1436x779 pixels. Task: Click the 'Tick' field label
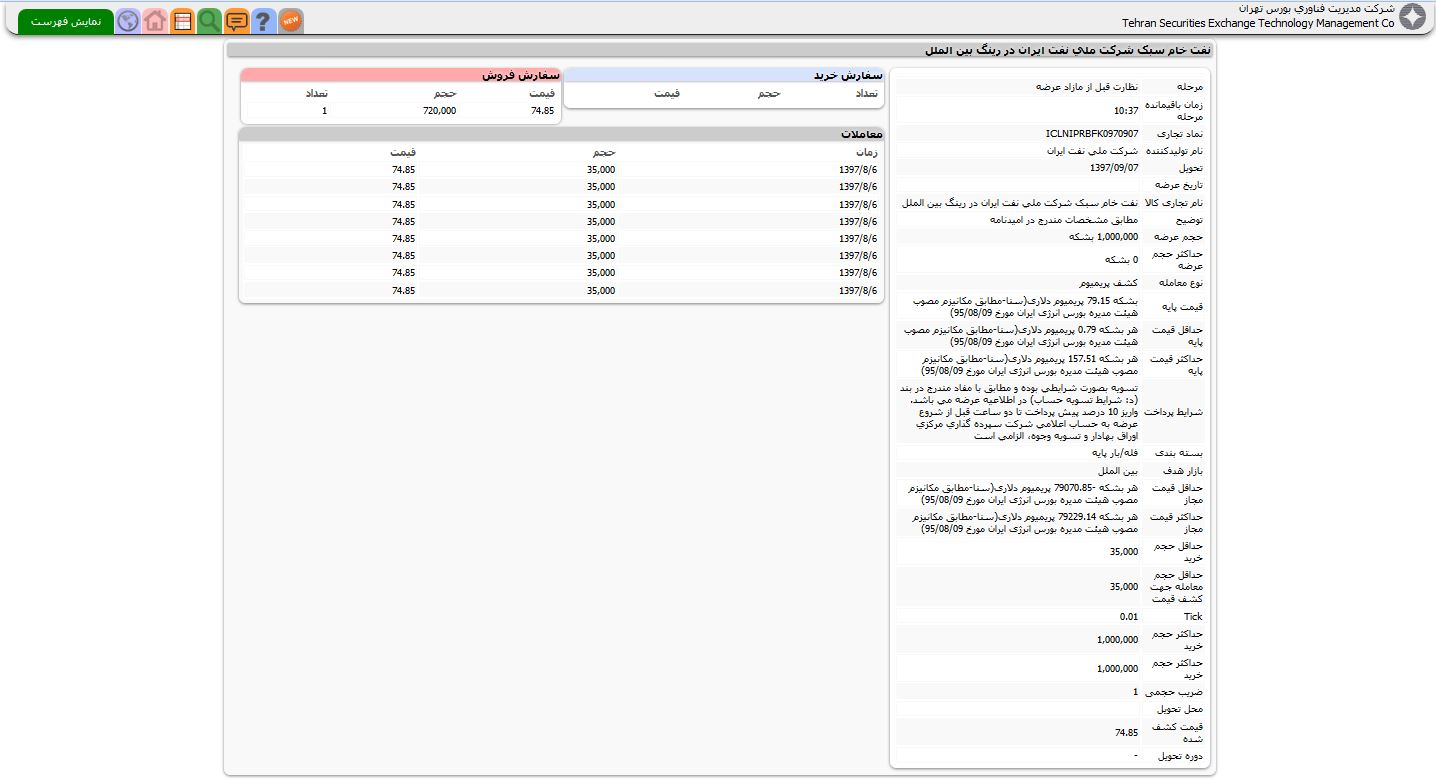click(1193, 616)
